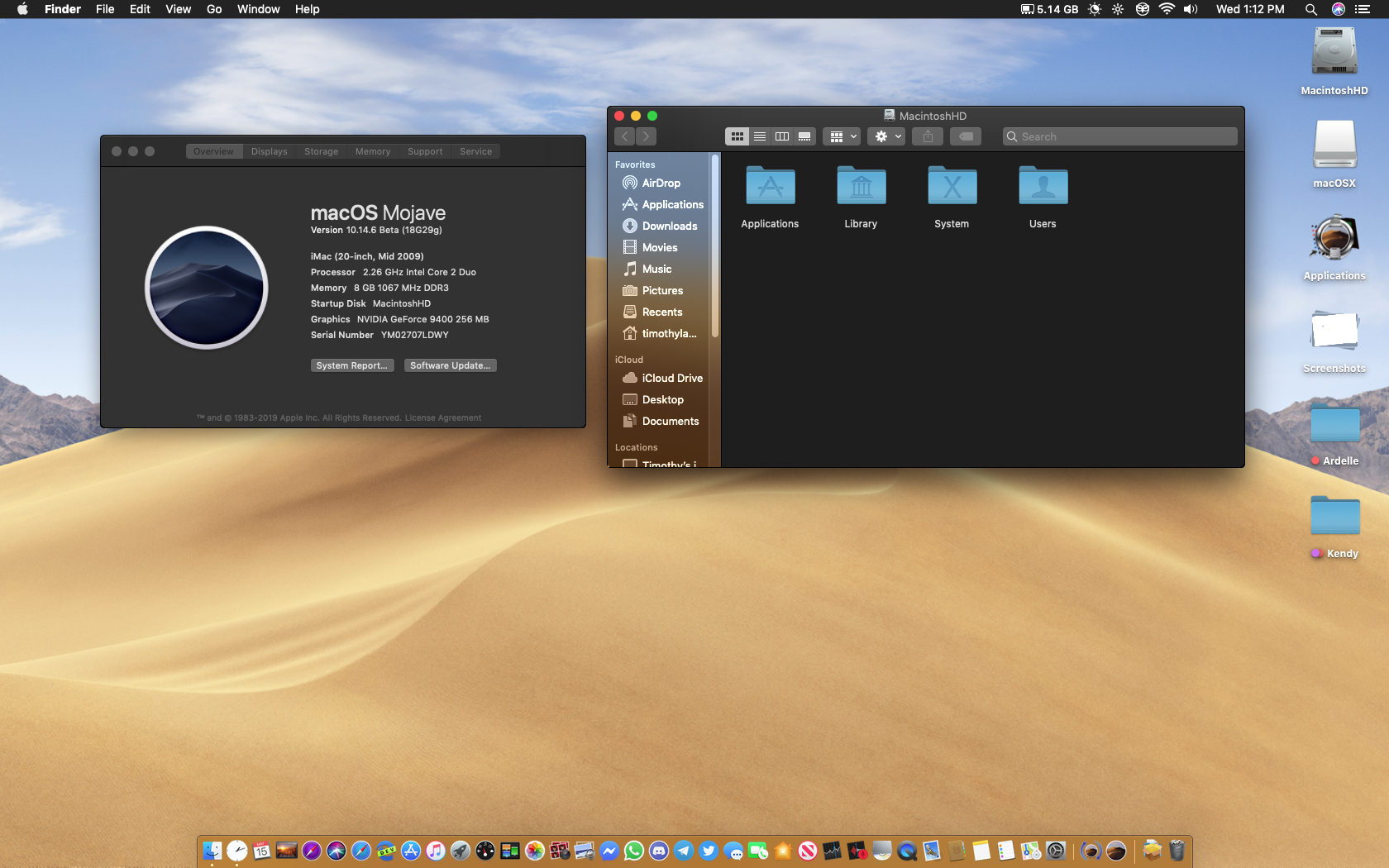Open Spotlight search in the menu bar
Screen dimensions: 1389x868
coord(1310,9)
